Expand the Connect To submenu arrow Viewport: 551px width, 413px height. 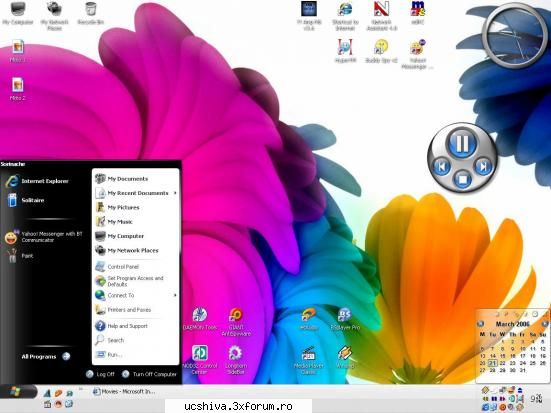point(175,295)
